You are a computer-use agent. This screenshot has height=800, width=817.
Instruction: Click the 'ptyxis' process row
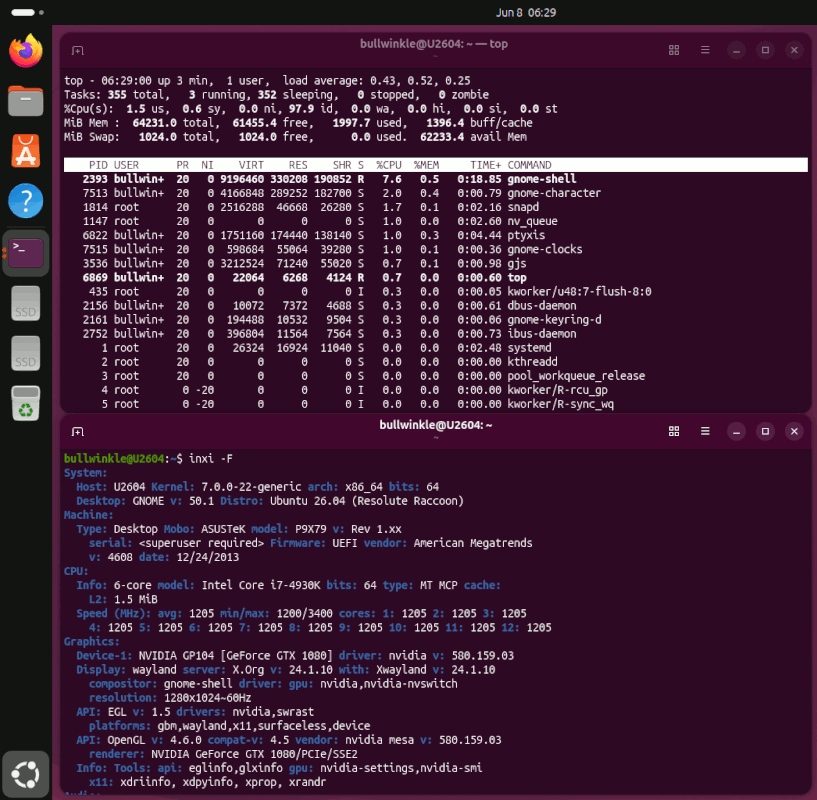(x=436, y=235)
